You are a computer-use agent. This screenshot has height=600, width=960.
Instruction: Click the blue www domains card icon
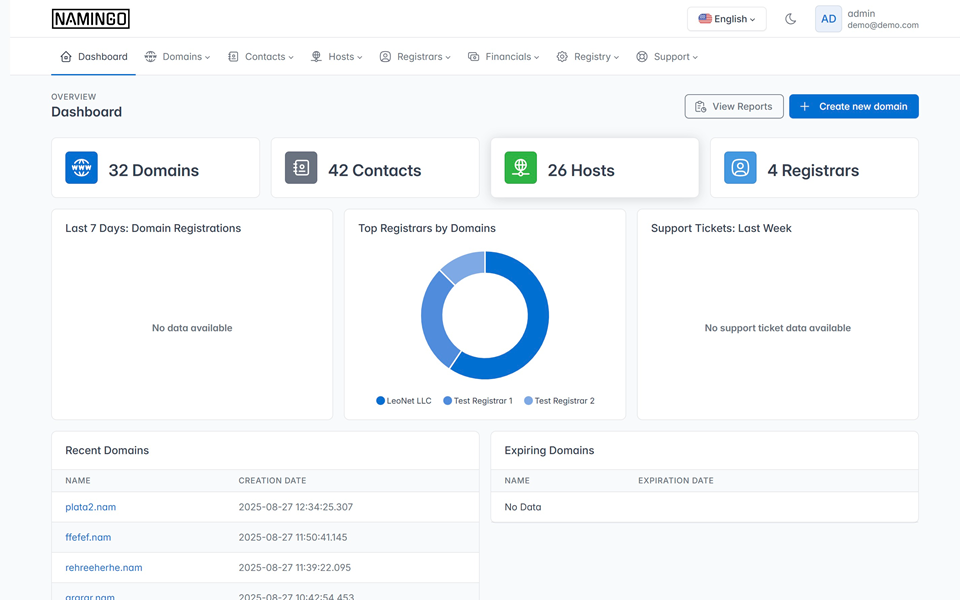(x=81, y=168)
